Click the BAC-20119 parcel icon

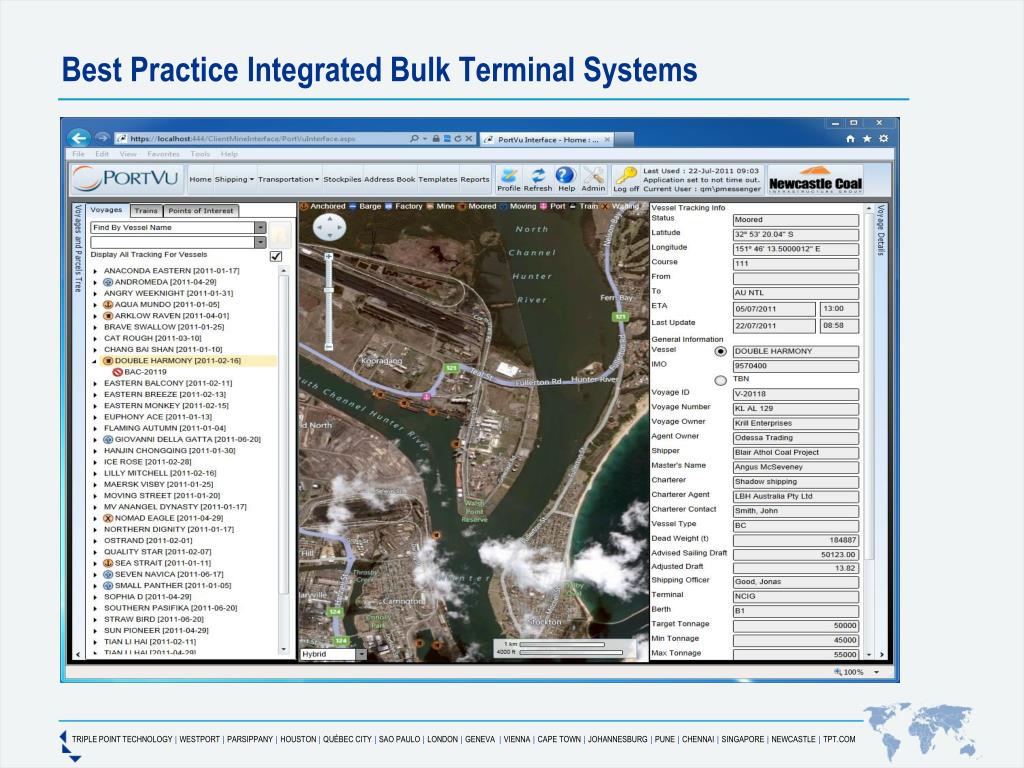(x=118, y=372)
